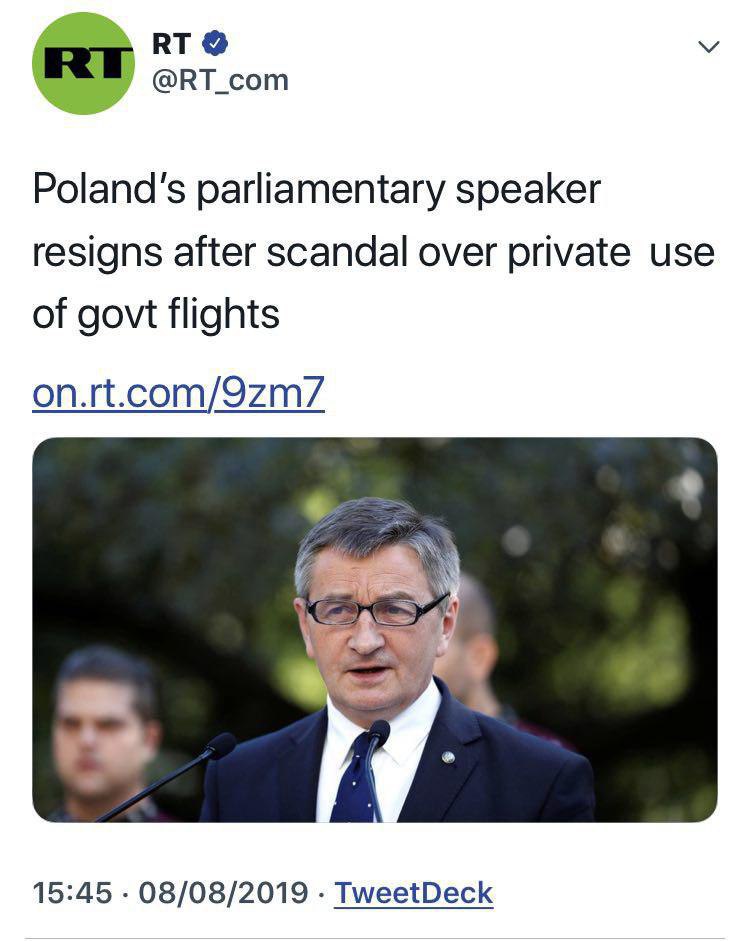Open the on.rt.com/9zm7 link
750x941 pixels.
(178, 391)
